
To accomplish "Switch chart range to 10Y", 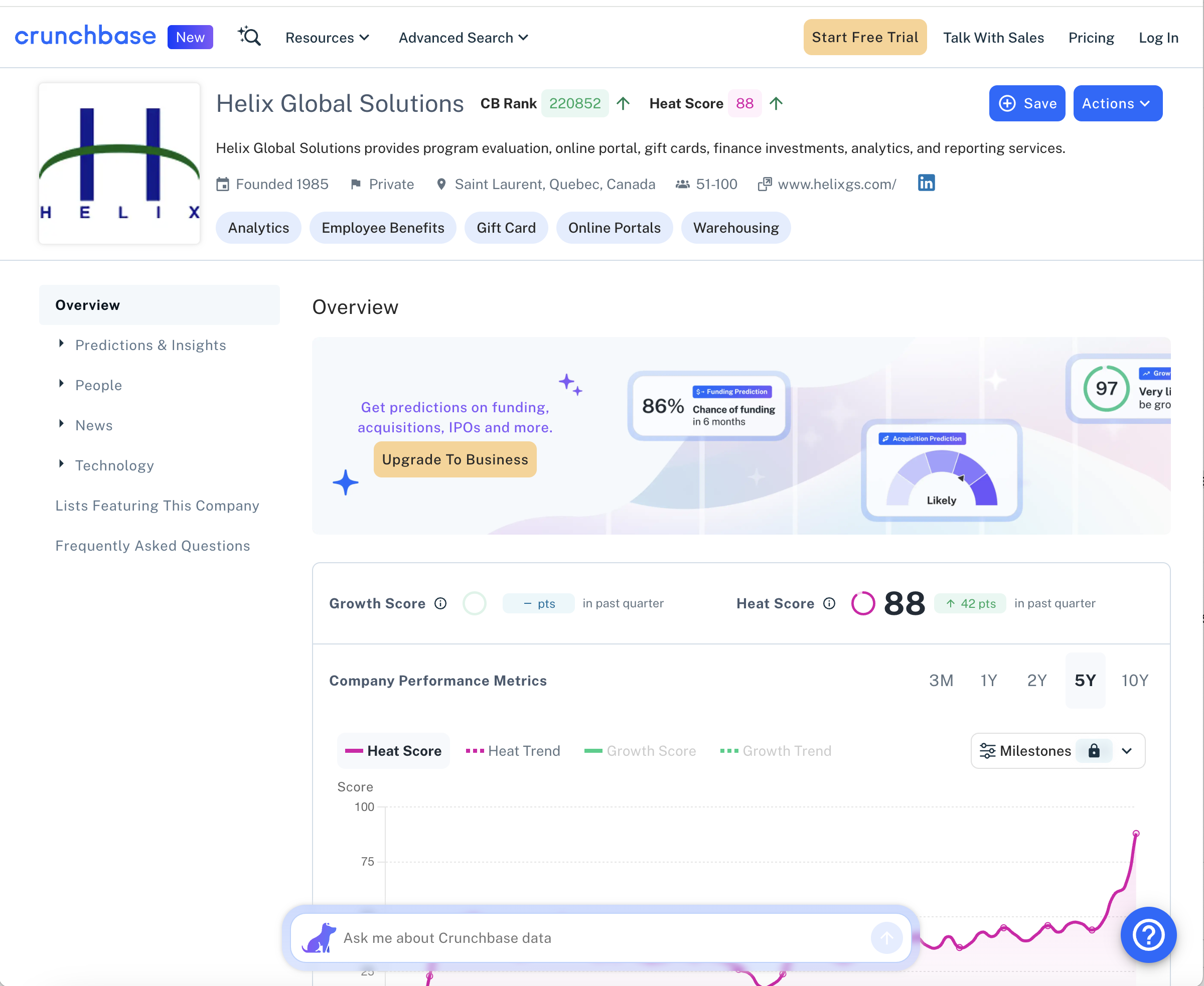I will click(x=1135, y=681).
